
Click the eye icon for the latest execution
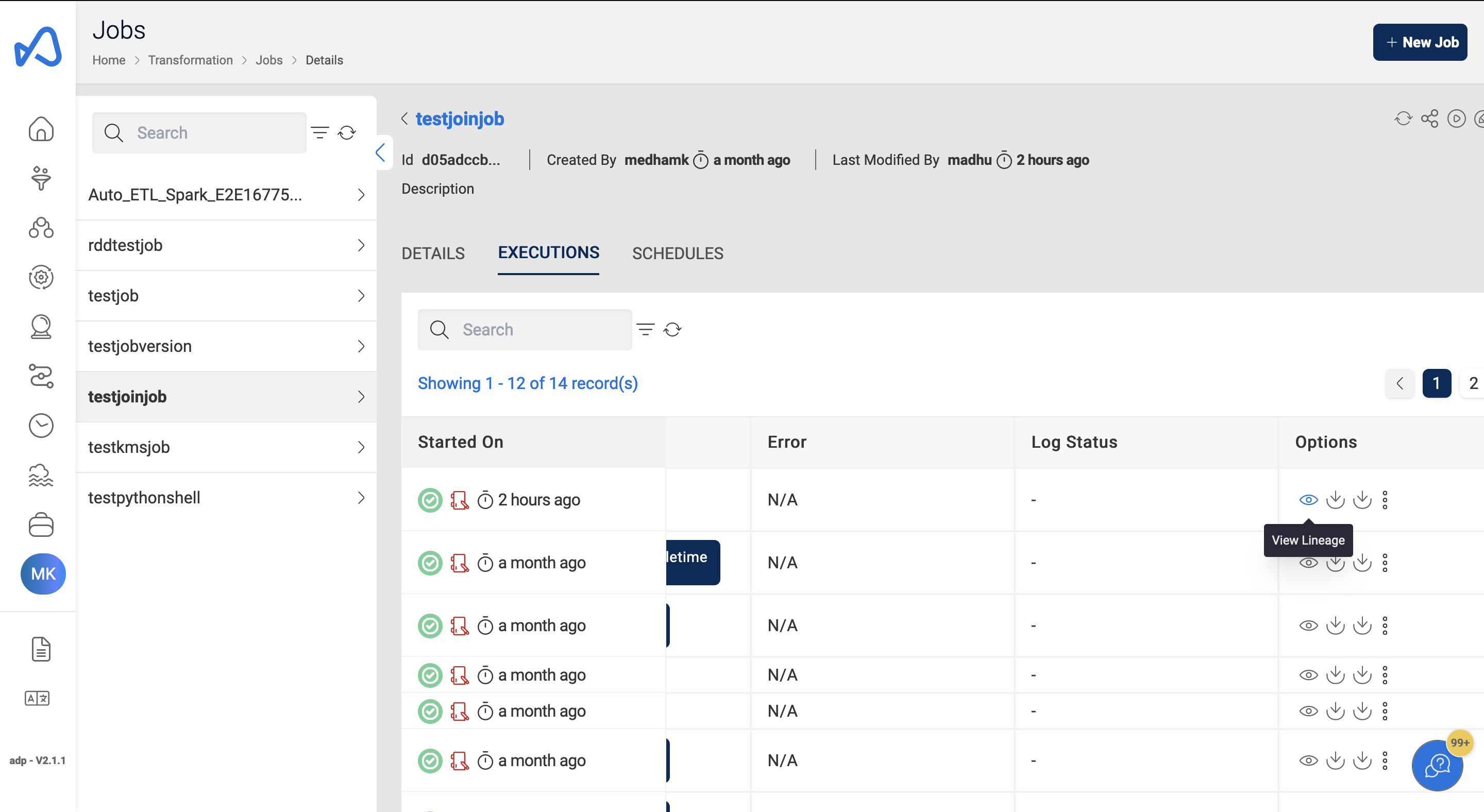coord(1307,499)
